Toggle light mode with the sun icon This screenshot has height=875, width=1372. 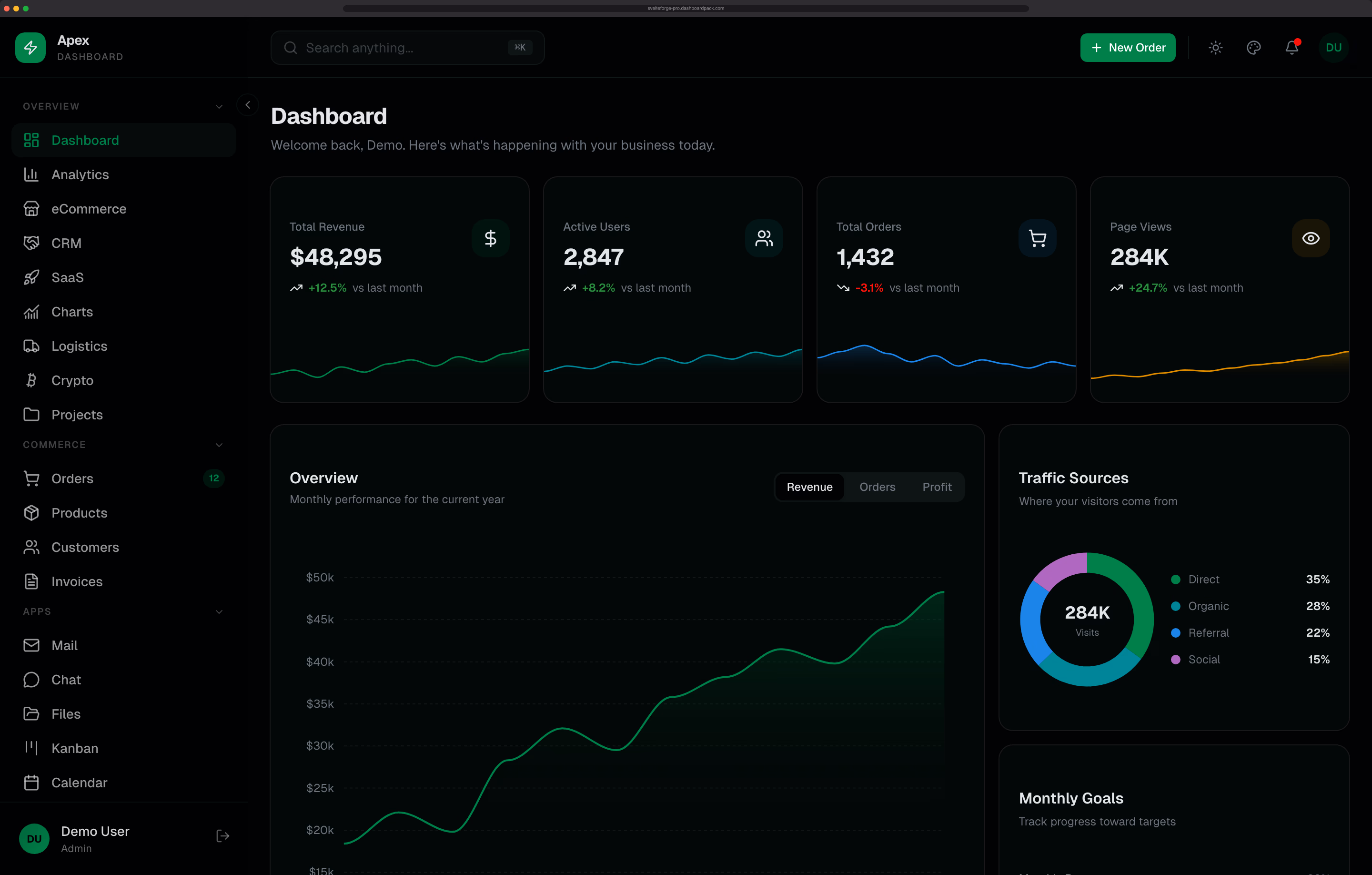[x=1215, y=47]
